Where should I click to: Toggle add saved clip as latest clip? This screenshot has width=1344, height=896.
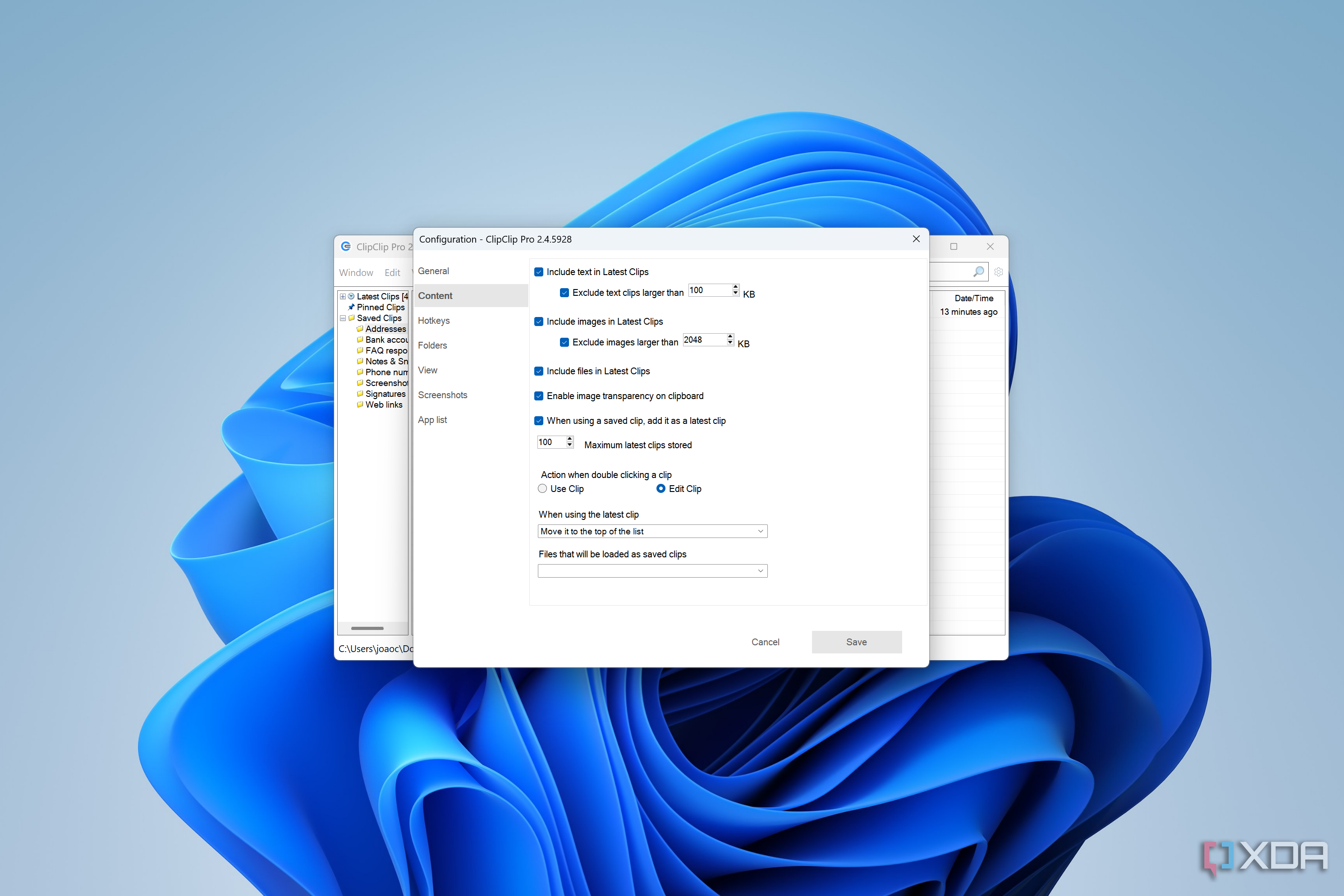pyautogui.click(x=539, y=421)
